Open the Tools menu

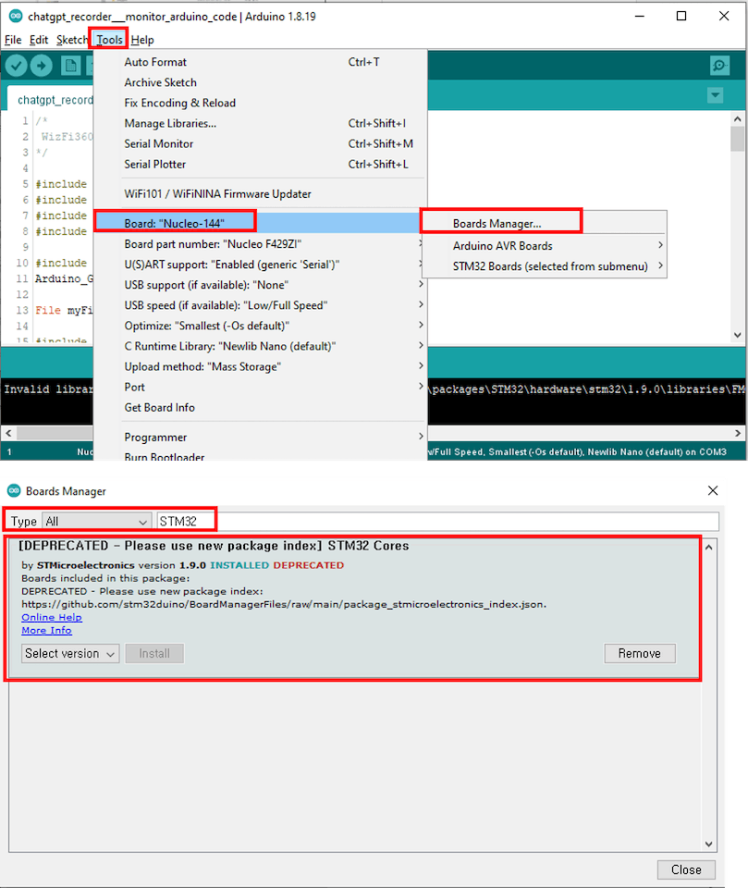point(109,40)
